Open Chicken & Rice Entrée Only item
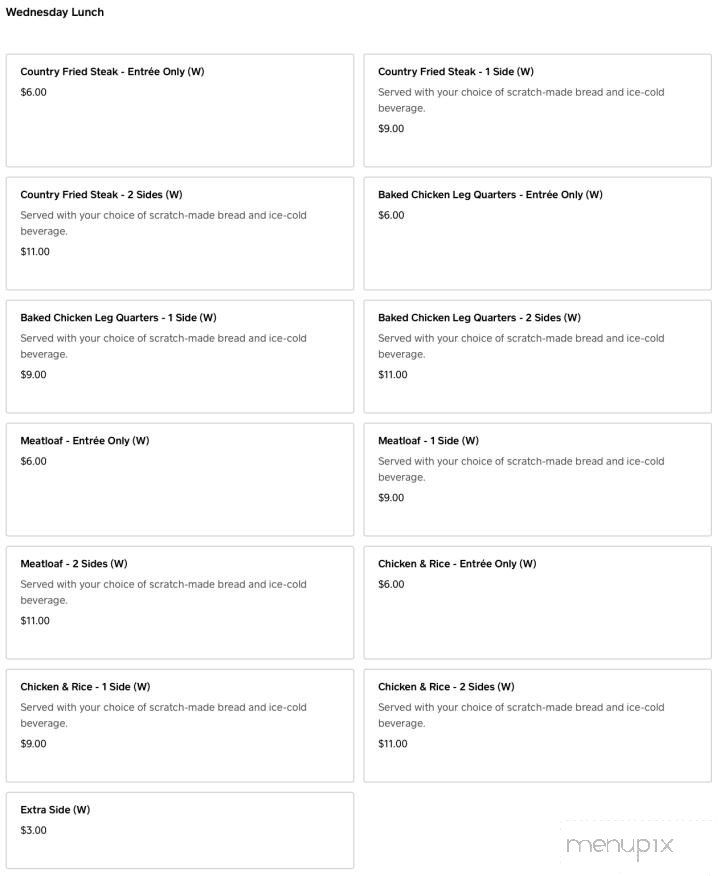This screenshot has height=876, width=720. [x=537, y=602]
